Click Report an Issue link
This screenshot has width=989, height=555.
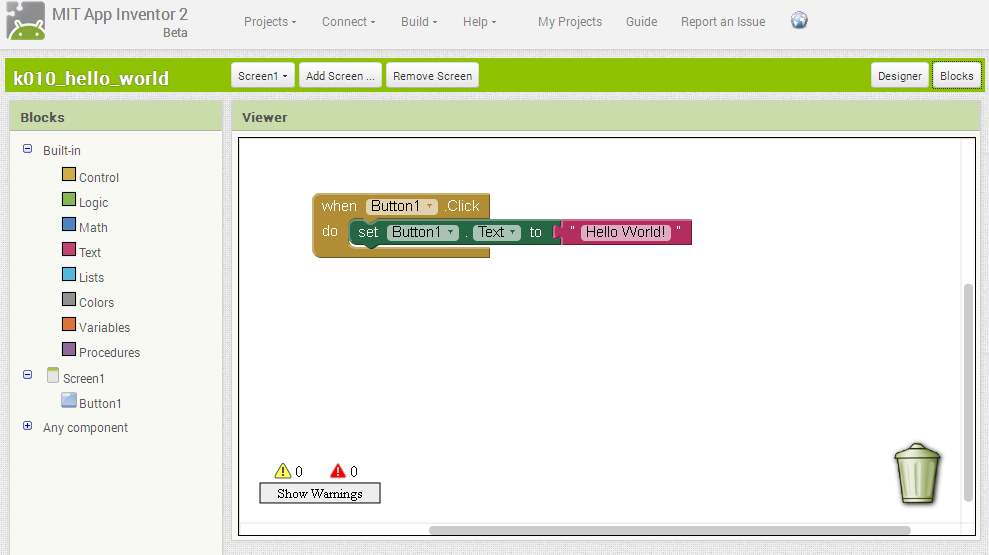point(723,21)
